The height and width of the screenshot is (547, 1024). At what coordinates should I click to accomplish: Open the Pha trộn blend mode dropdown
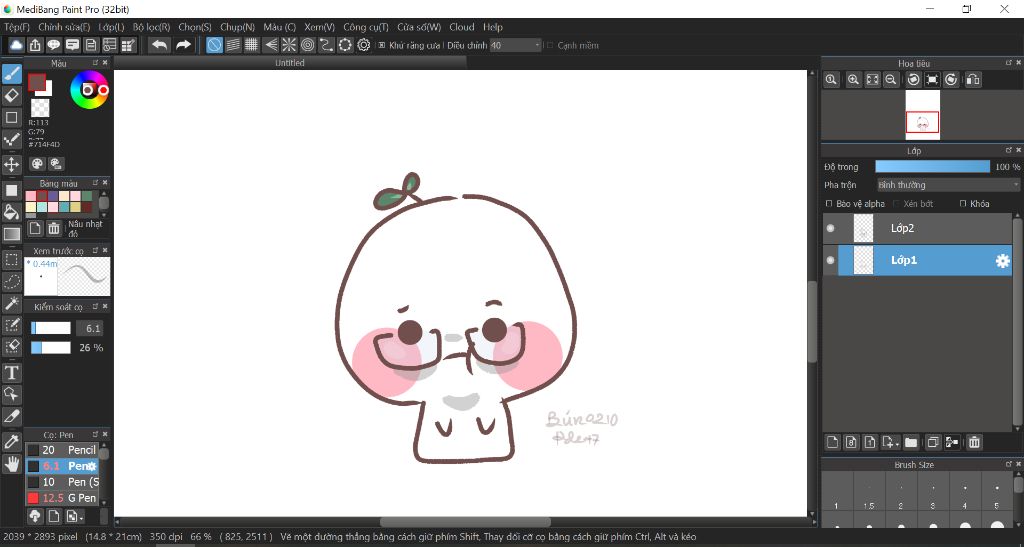tap(948, 185)
